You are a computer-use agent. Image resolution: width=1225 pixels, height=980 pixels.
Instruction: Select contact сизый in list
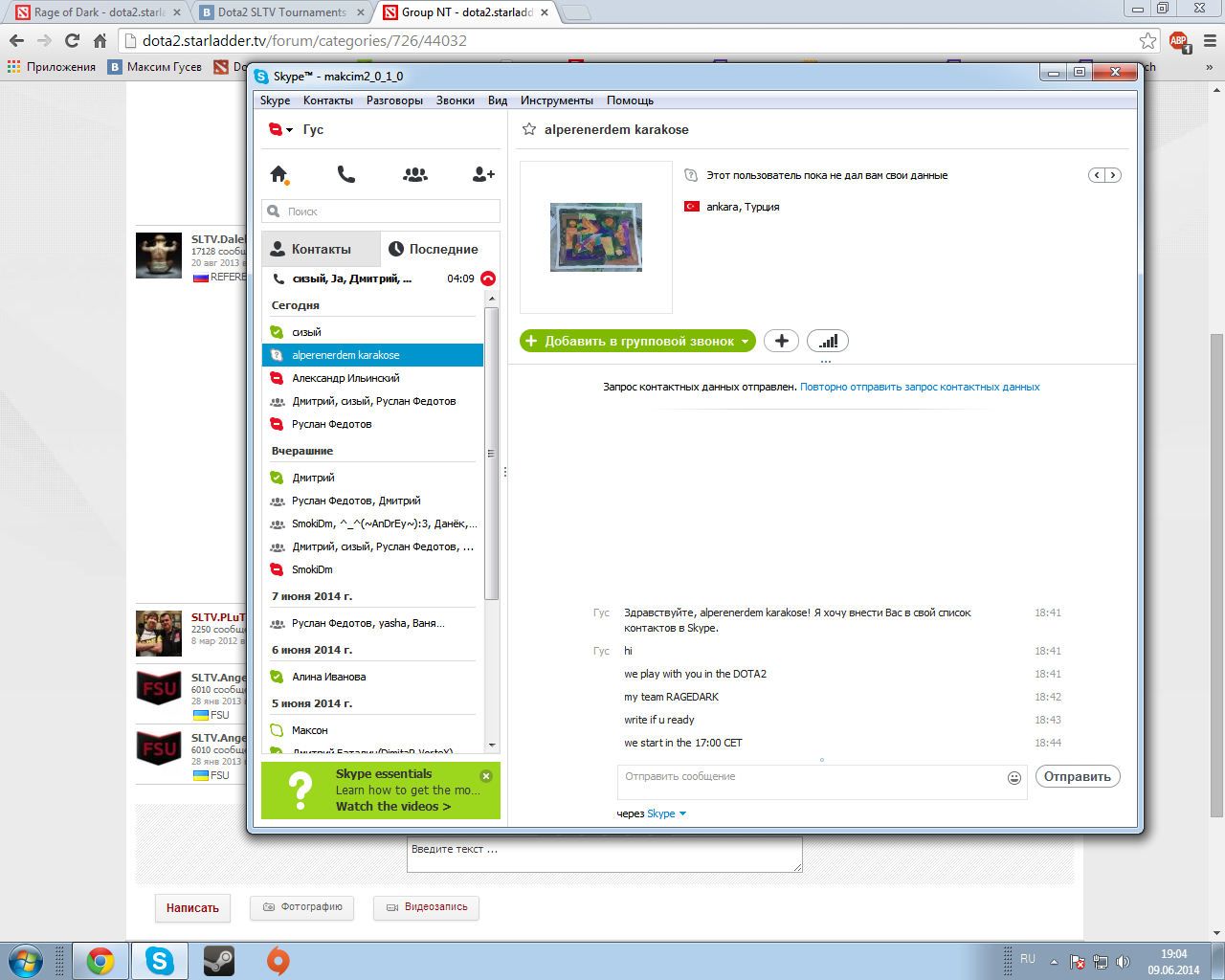pyautogui.click(x=372, y=332)
